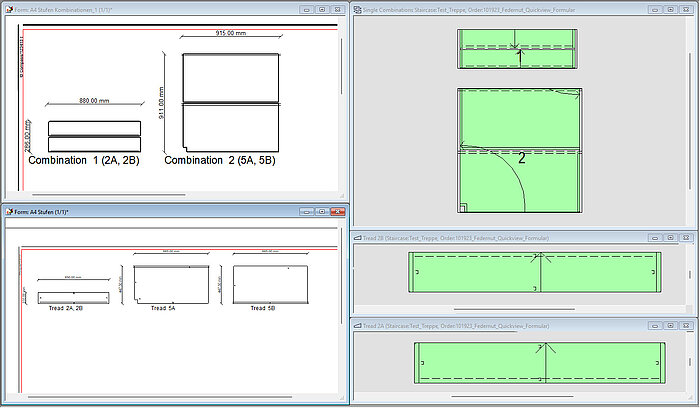Image resolution: width=700 pixels, height=408 pixels.
Task: Click the Tread 2A window title icon
Action: pyautogui.click(x=358, y=326)
